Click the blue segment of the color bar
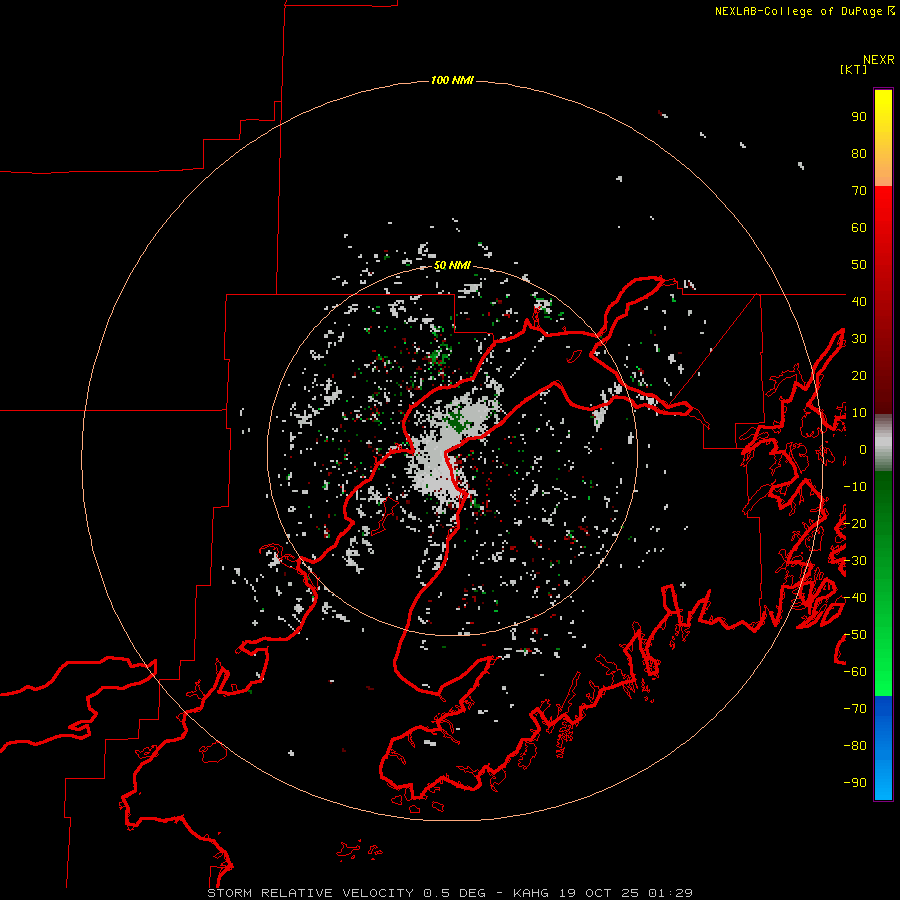900x900 pixels. (x=883, y=747)
